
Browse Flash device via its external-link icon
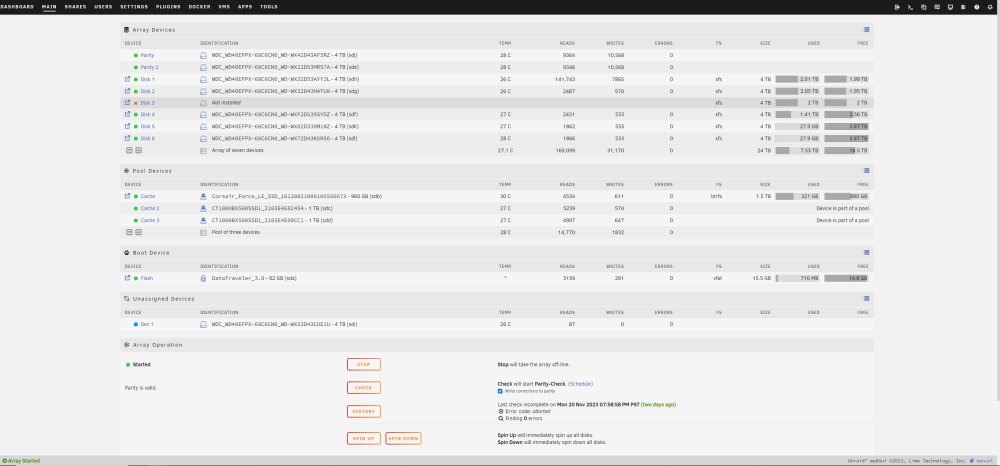(127, 278)
